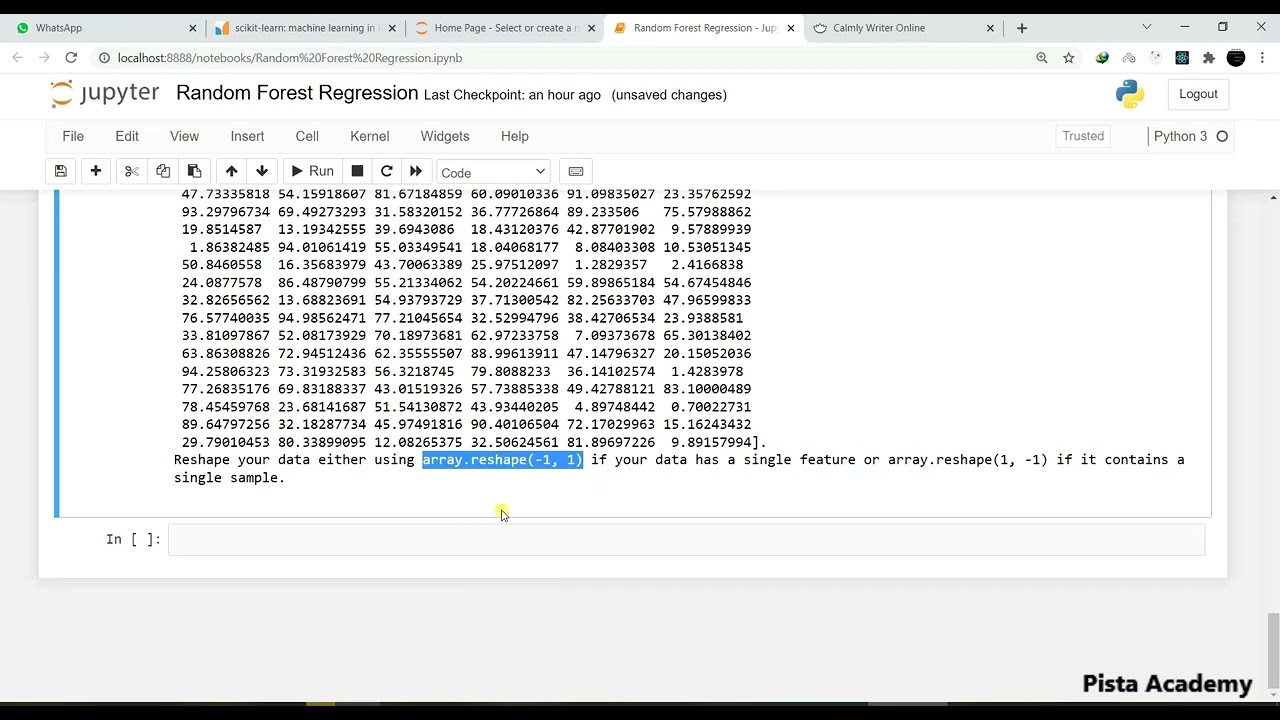Open the Edit menu

(x=127, y=136)
